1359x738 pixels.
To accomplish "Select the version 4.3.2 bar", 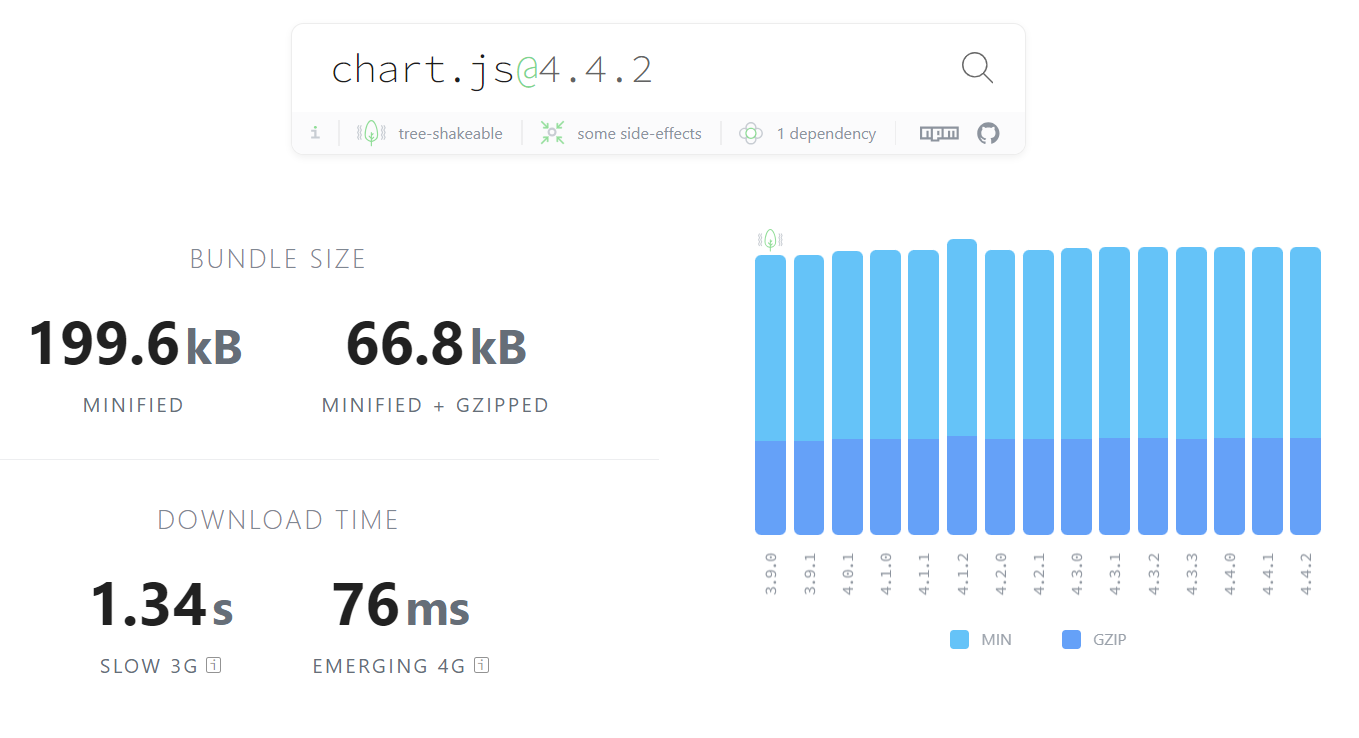I will (1153, 391).
